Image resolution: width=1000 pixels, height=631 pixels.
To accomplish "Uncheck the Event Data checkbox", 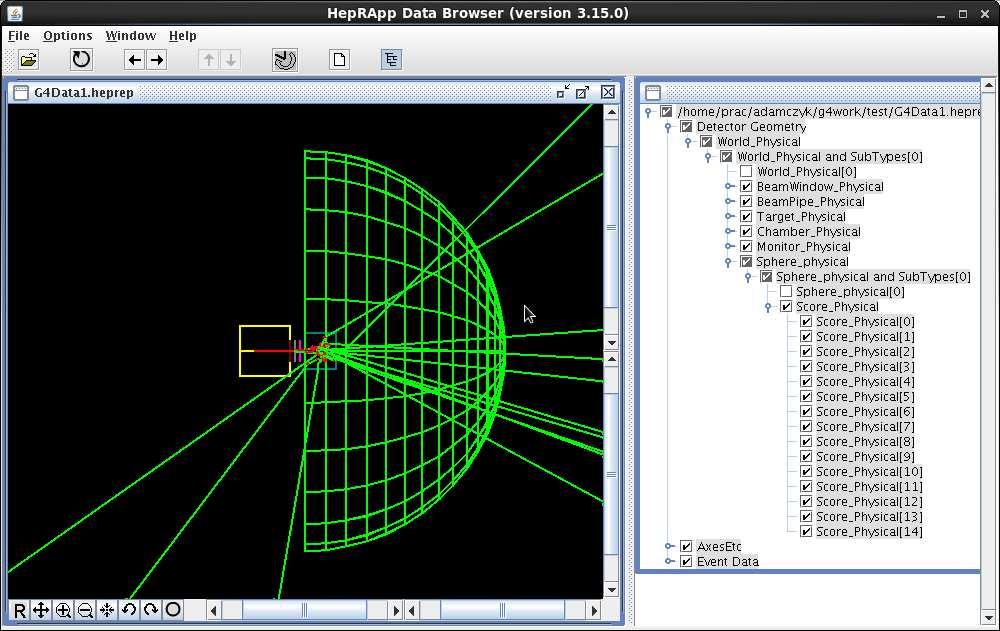I will (x=686, y=561).
